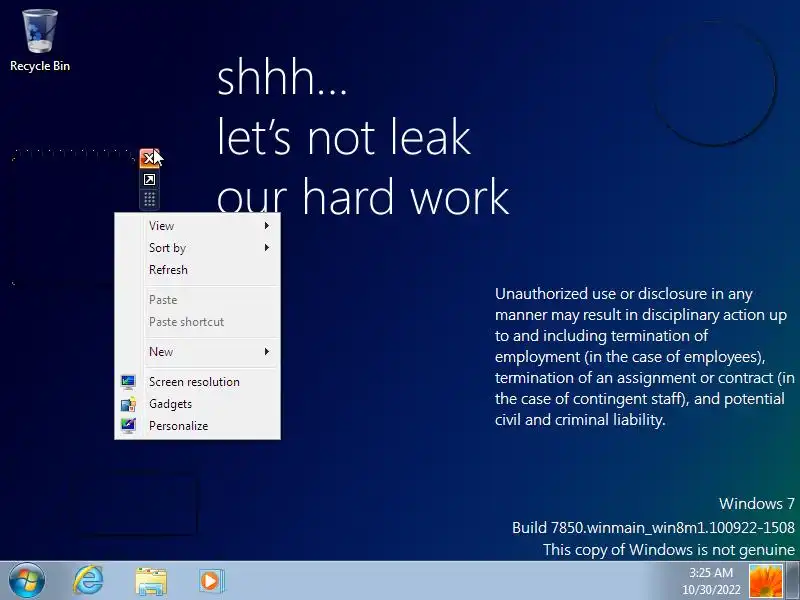The width and height of the screenshot is (800, 600).
Task: Click the gadget larger-size arrow button
Action: pos(149,180)
